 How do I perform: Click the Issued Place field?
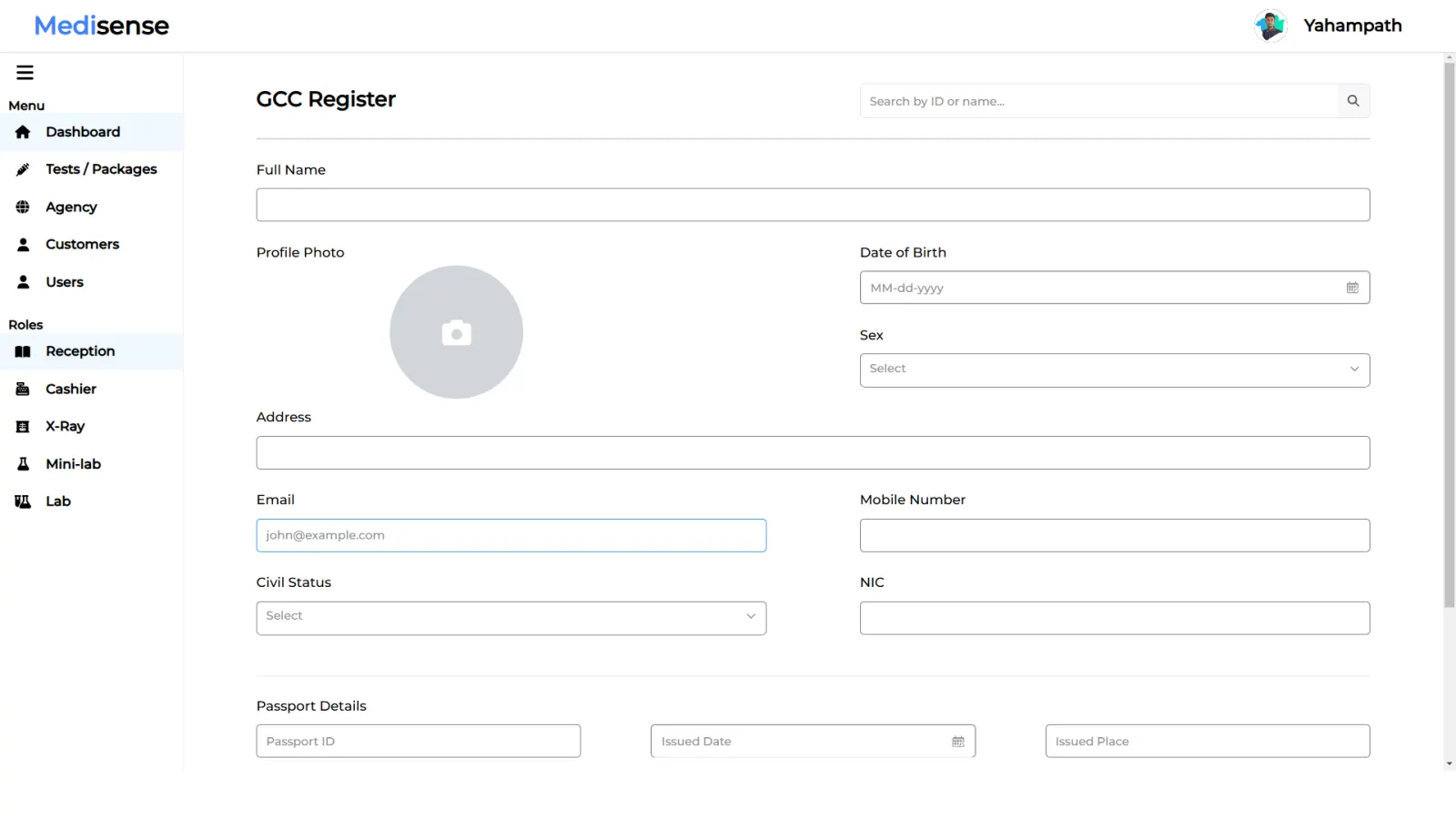(x=1208, y=742)
